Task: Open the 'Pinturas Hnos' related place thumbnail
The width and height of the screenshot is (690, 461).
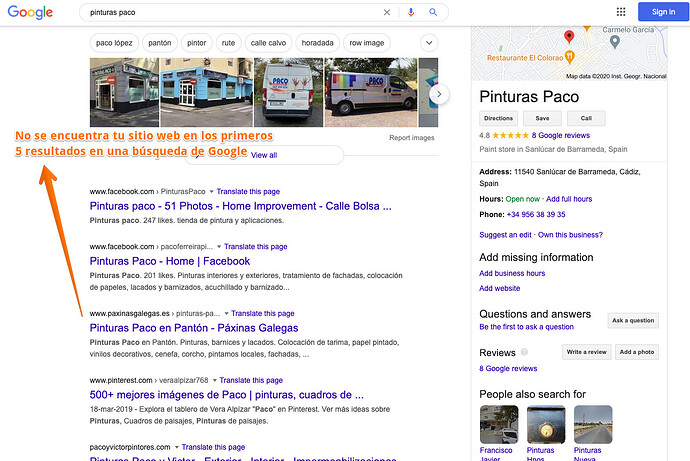Action: 546,424
